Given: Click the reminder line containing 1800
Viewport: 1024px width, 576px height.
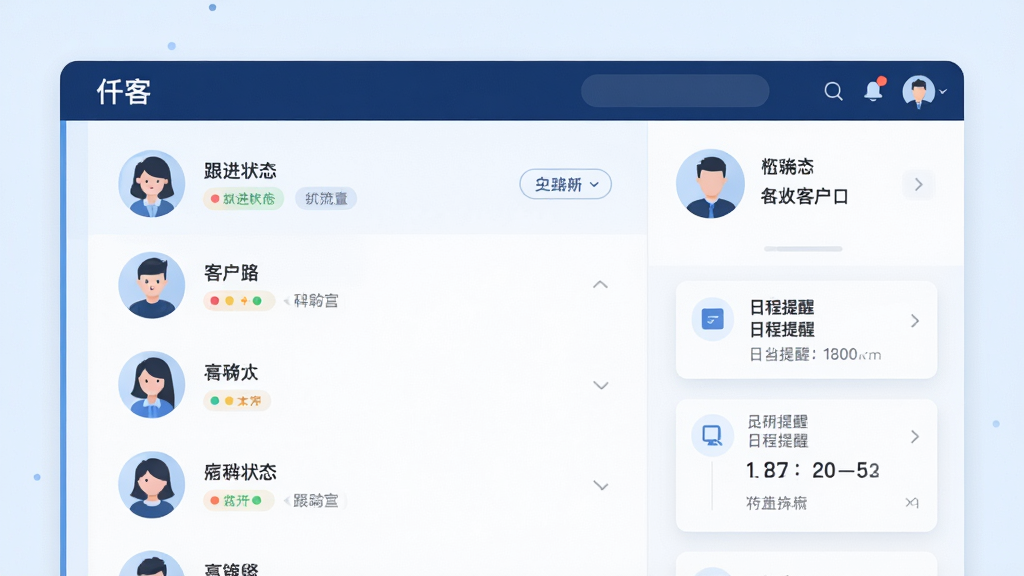Looking at the screenshot, I should pos(815,355).
